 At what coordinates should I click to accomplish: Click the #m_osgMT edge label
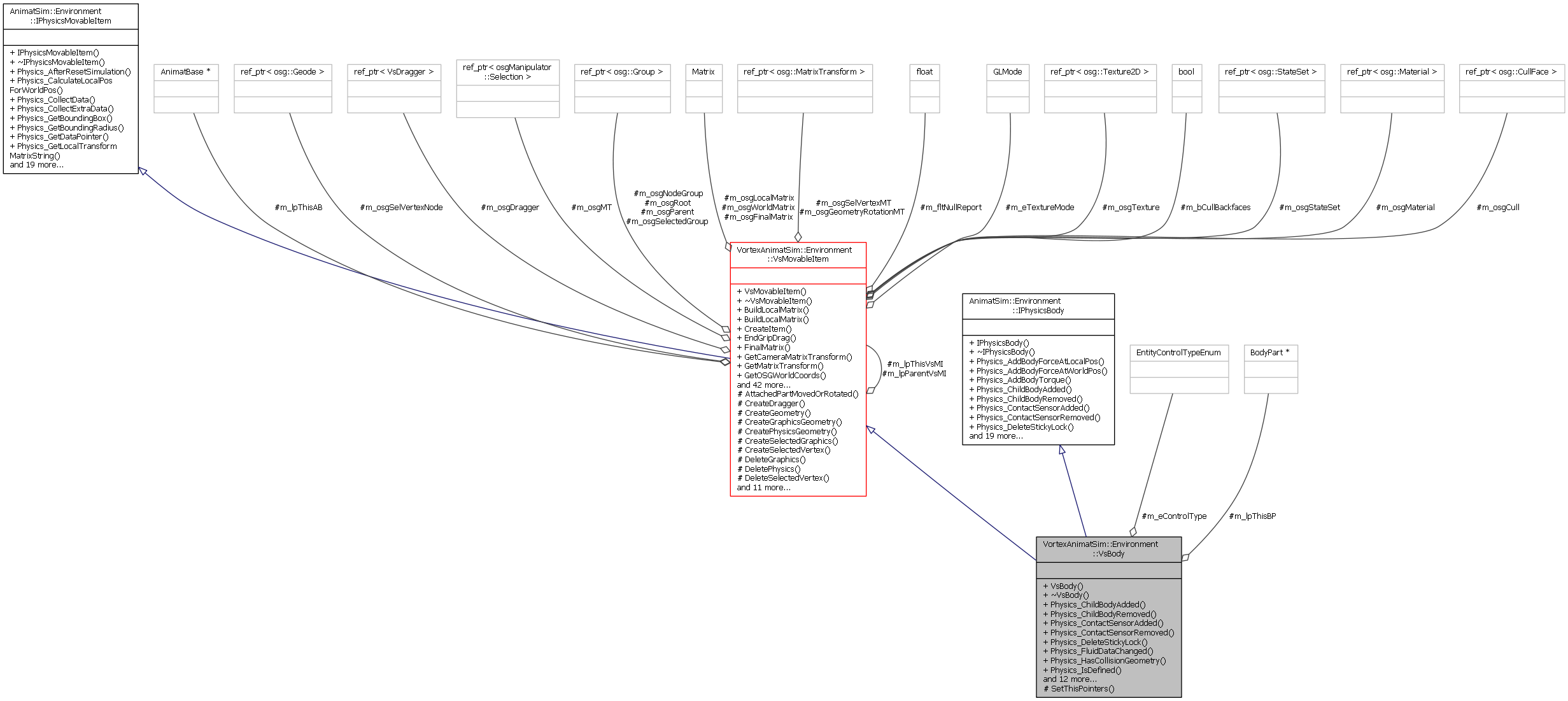click(x=591, y=208)
